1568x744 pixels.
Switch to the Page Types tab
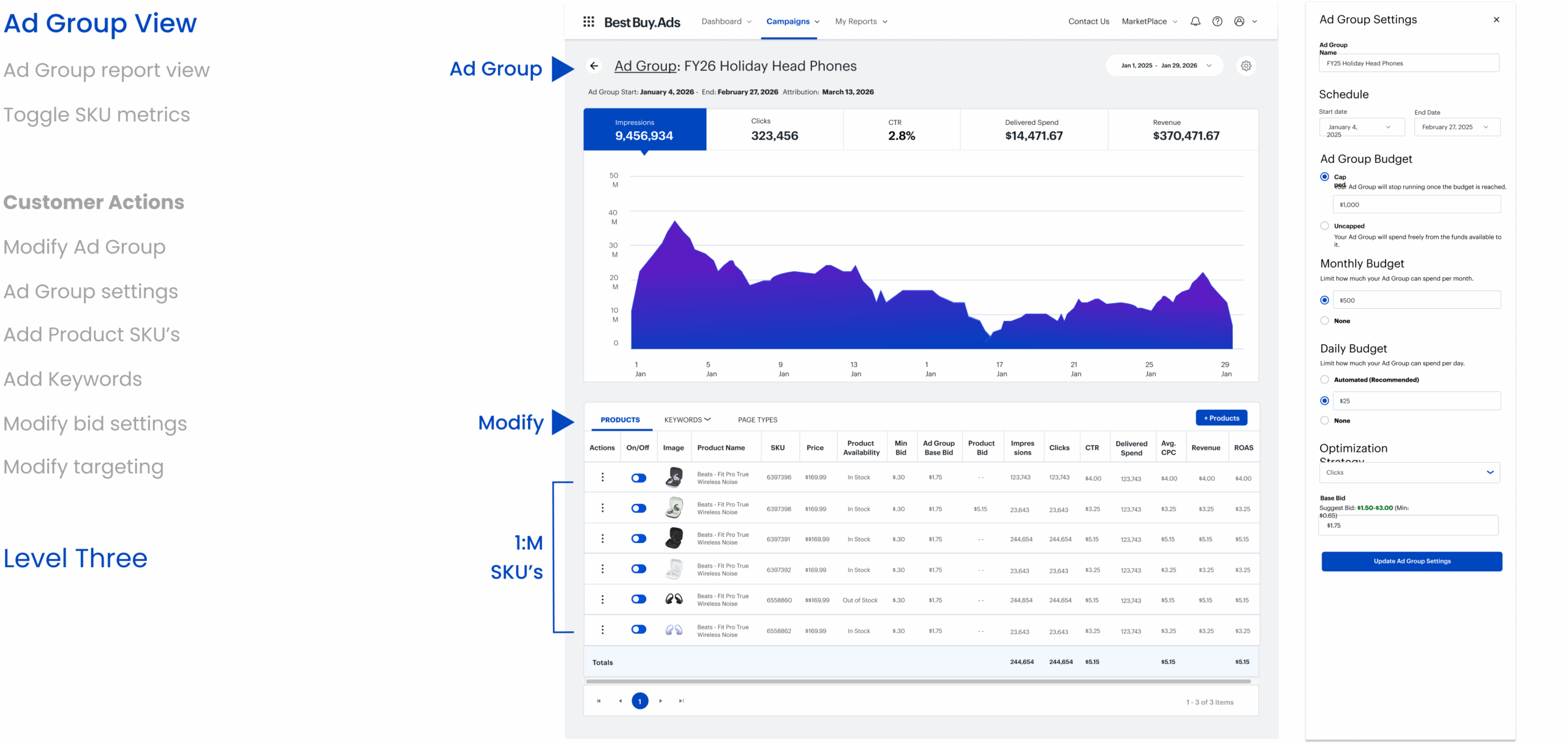[758, 420]
